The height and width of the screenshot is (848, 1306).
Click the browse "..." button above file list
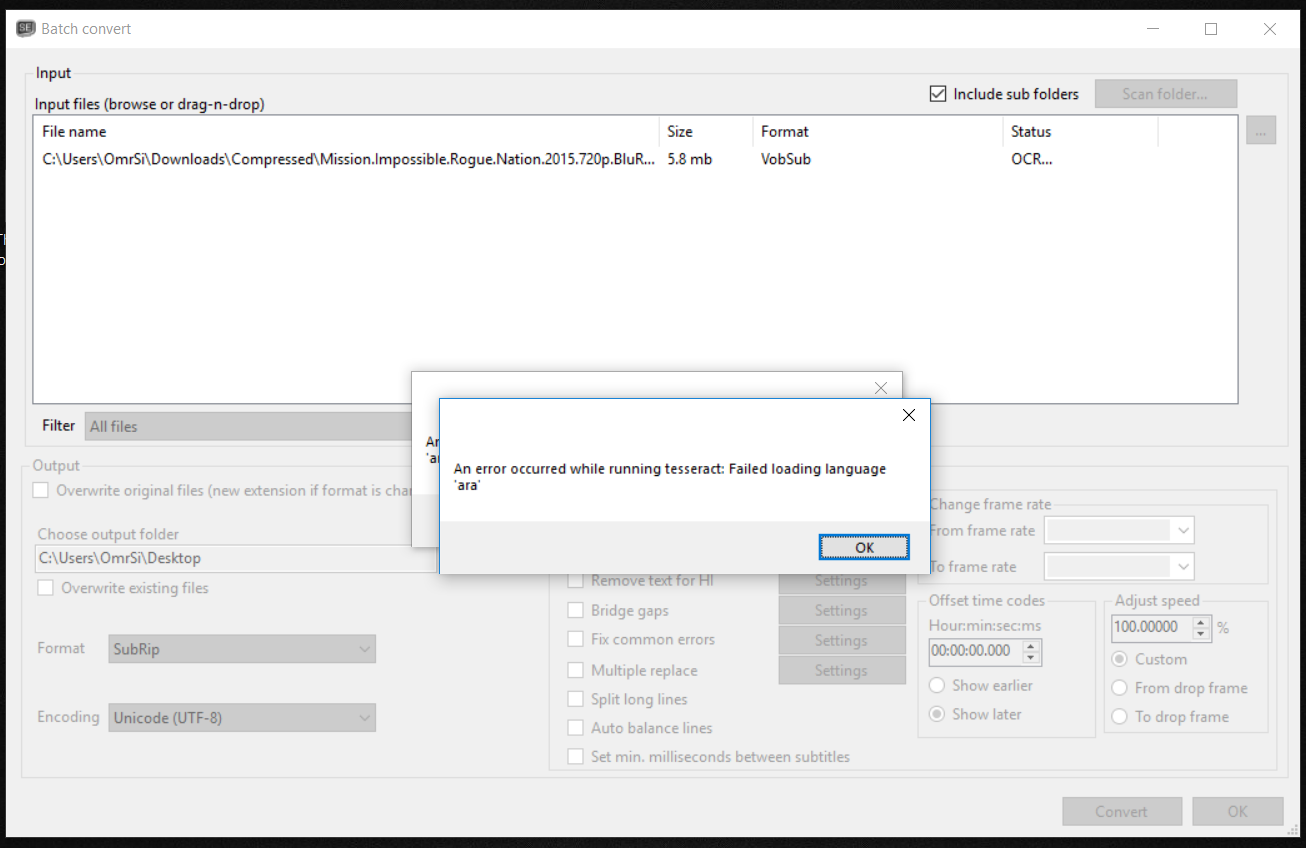click(1261, 130)
